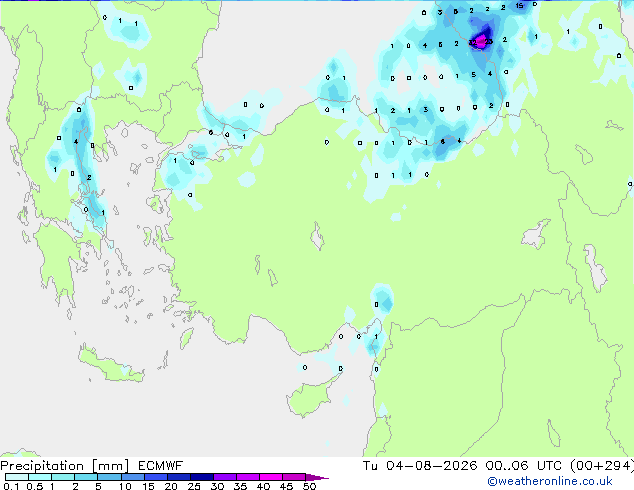The width and height of the screenshot is (634, 490).
Task: Open the weatheronline.co.uk copyright link
Action: pos(550,481)
